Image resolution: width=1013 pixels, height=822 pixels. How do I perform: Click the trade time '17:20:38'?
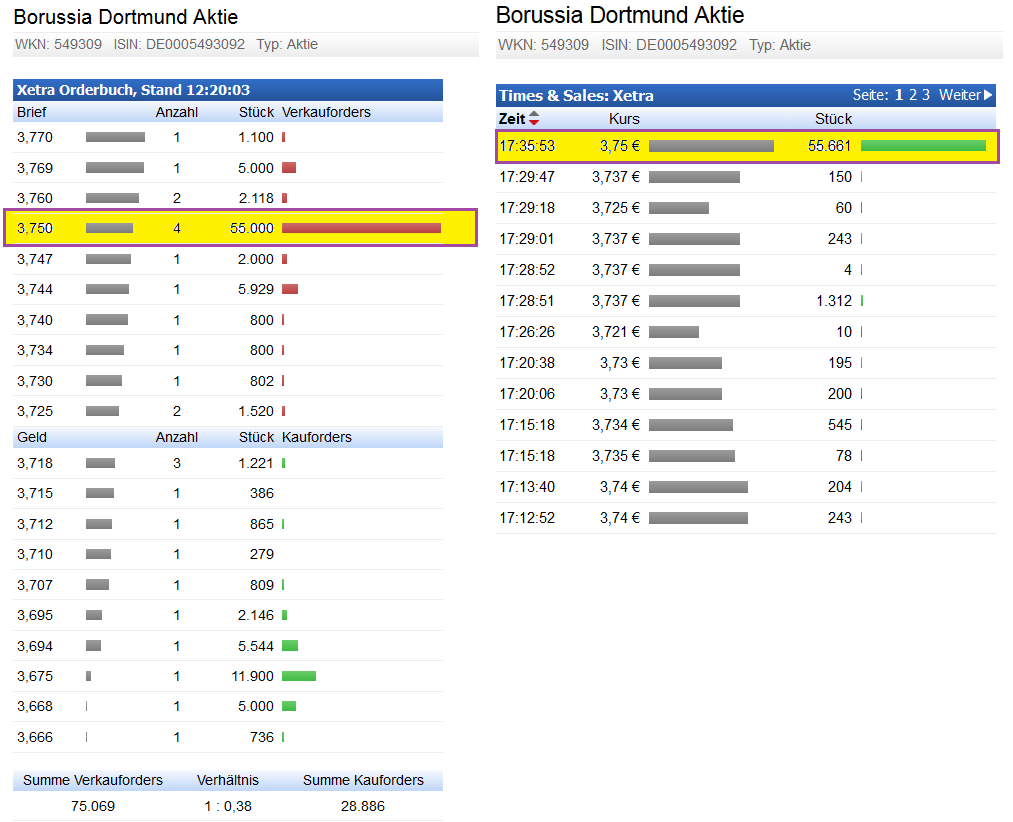coord(527,363)
